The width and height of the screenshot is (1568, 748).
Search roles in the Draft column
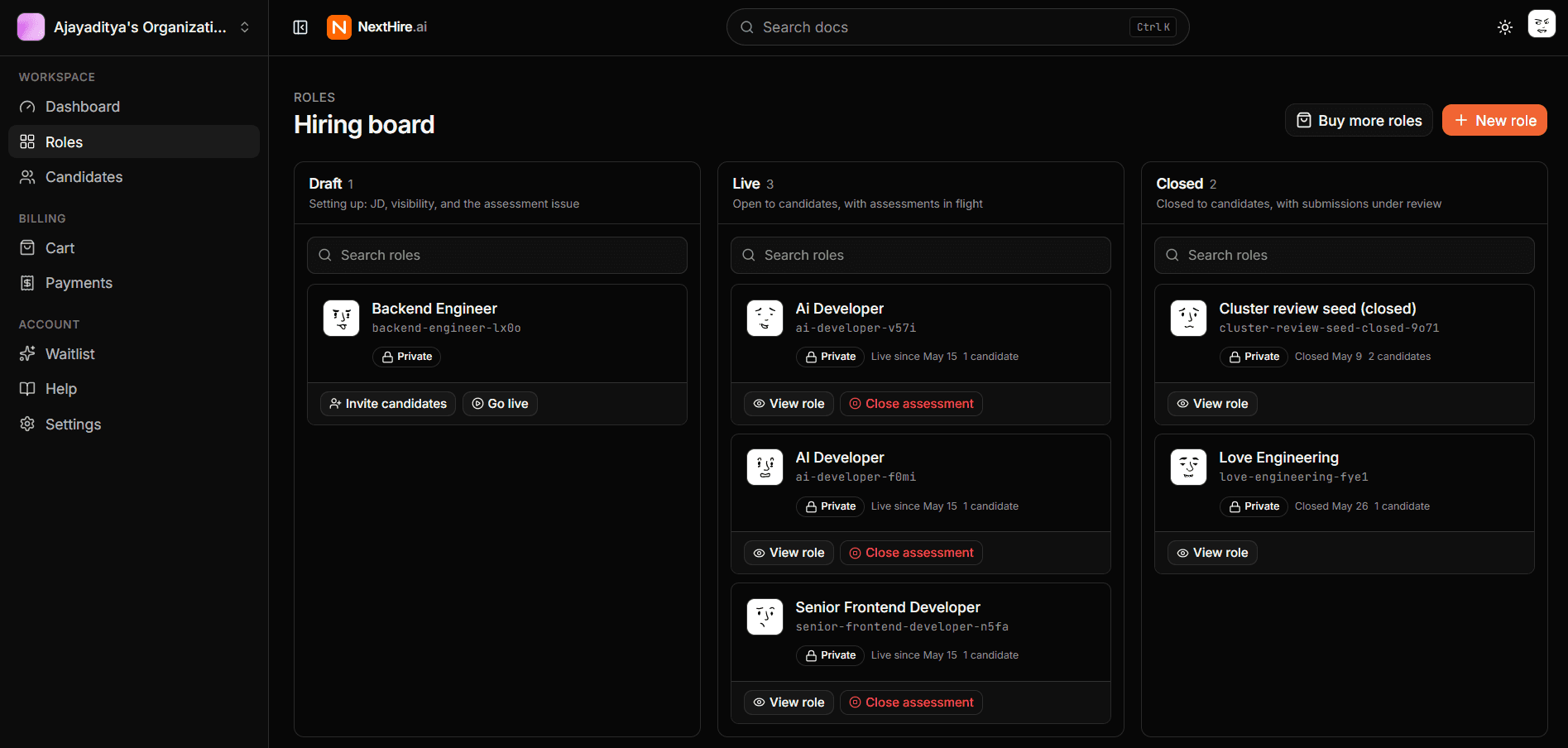click(x=497, y=255)
